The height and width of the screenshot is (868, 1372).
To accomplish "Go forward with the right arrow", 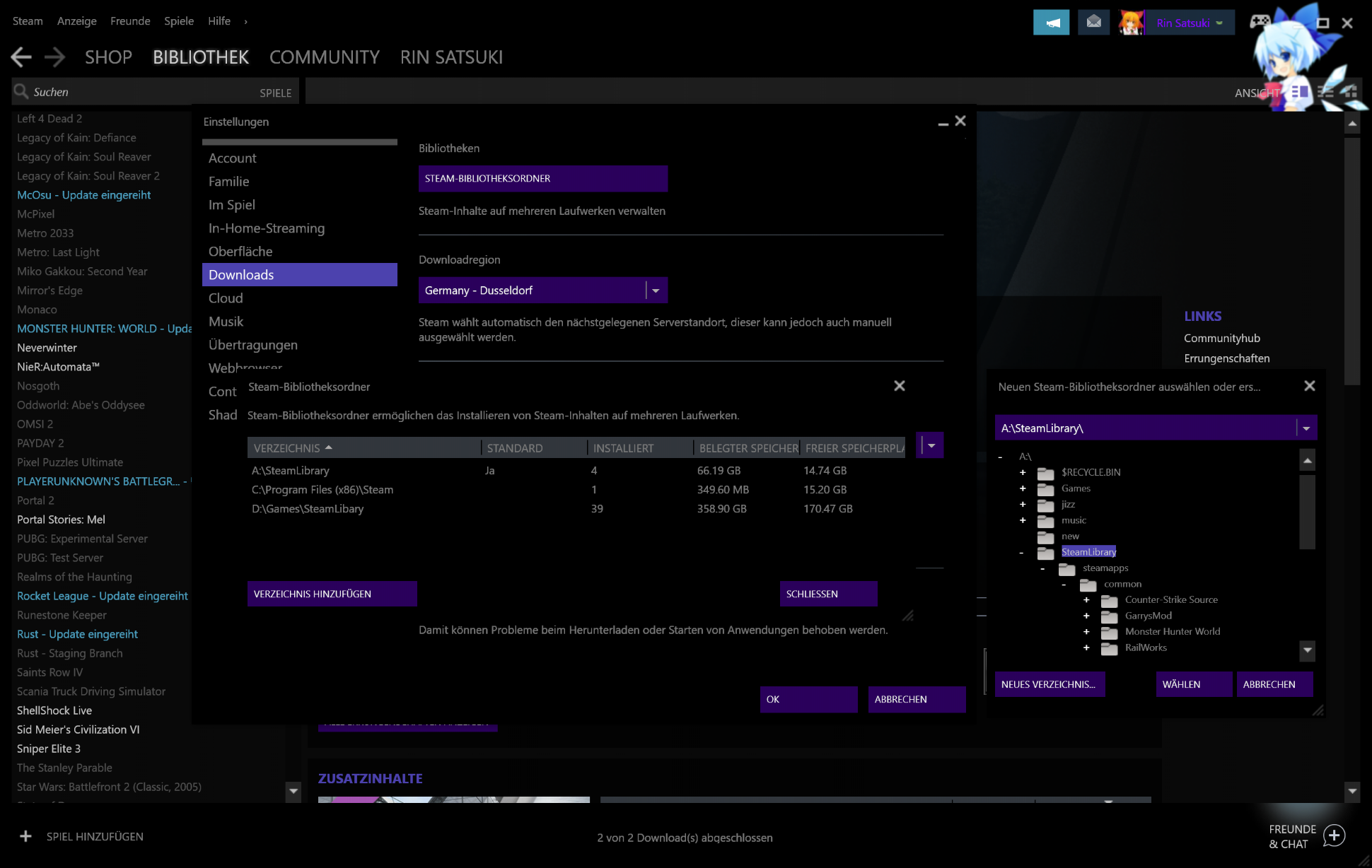I will coord(54,57).
